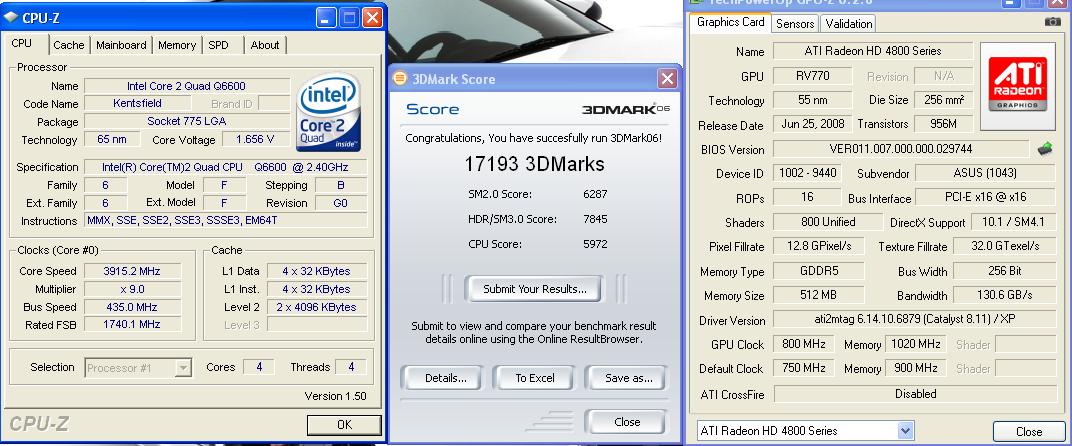Click the processor Name field Intel Core 2 Quad Q6600

pos(186,86)
